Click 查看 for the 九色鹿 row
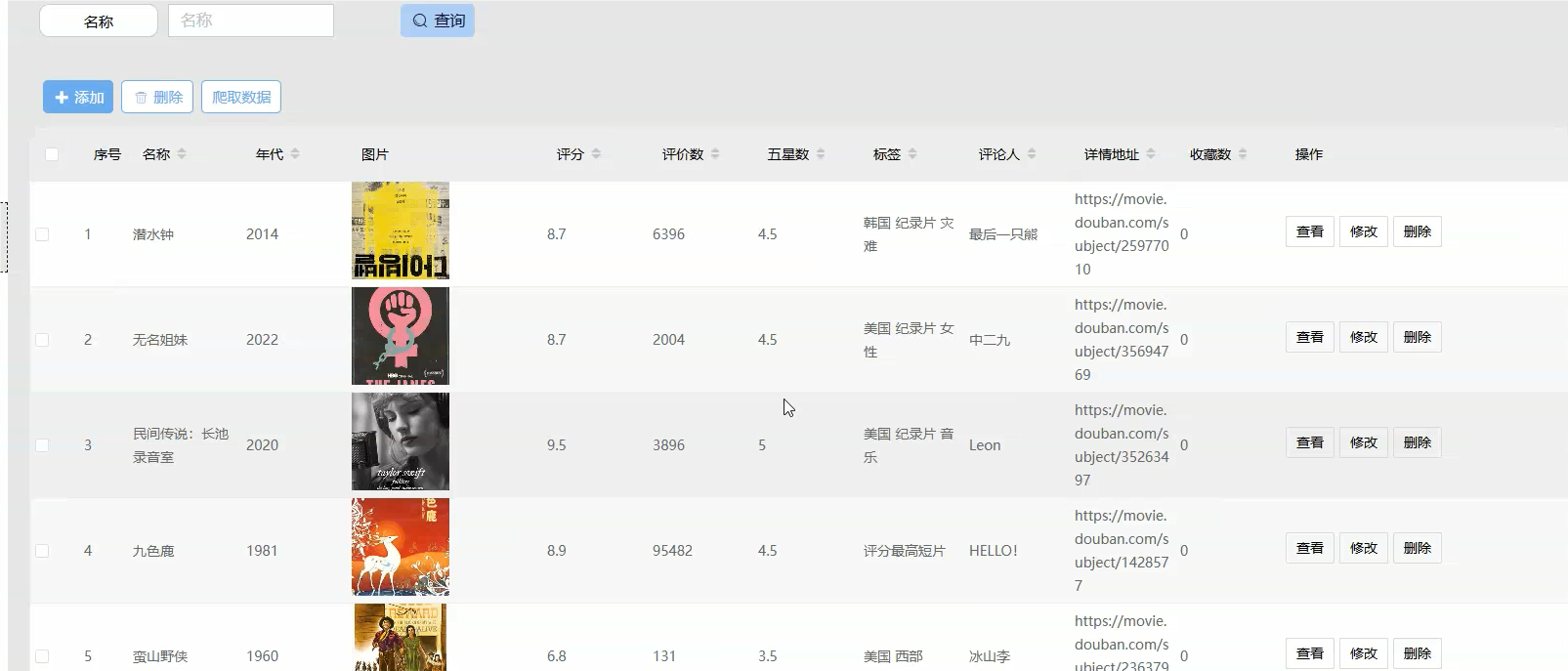The height and width of the screenshot is (671, 1568). coord(1310,548)
